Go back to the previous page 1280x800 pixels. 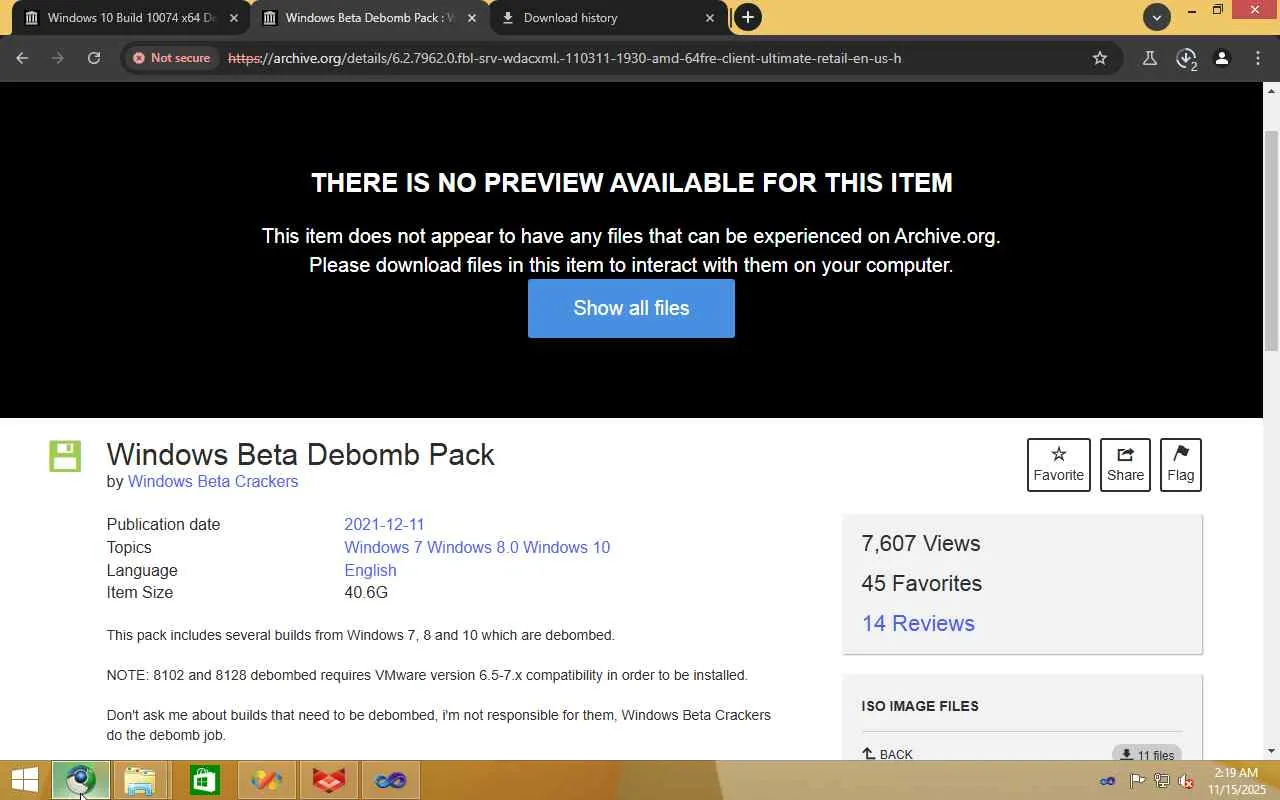(x=22, y=58)
